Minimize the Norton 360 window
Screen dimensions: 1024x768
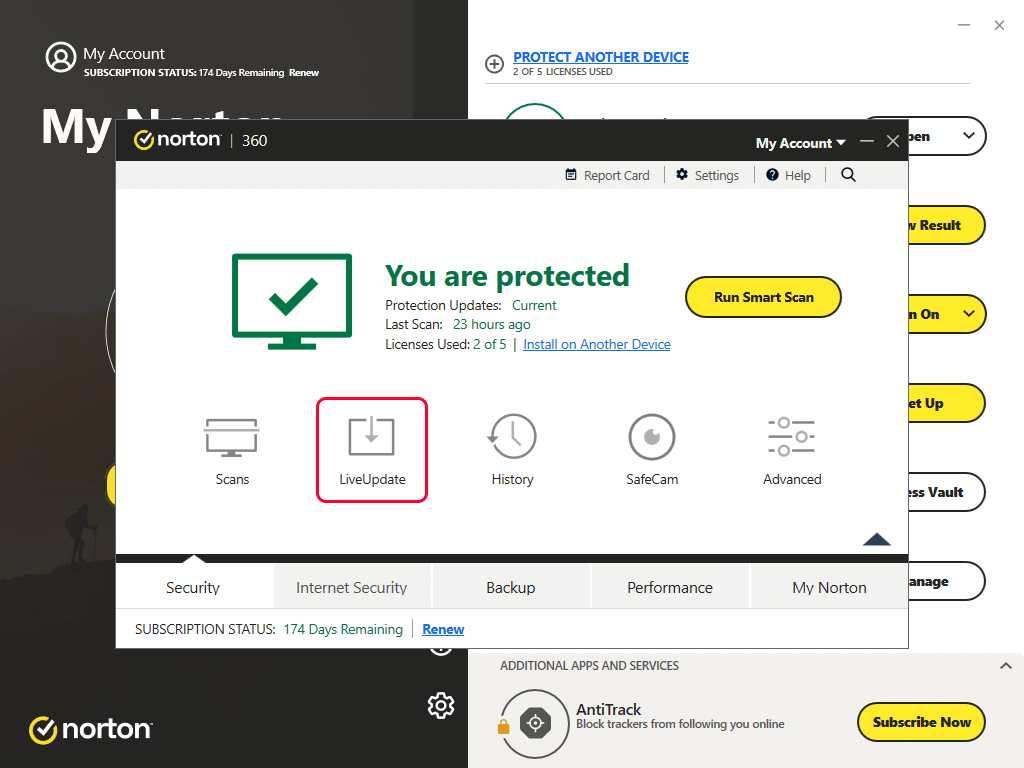coord(867,141)
